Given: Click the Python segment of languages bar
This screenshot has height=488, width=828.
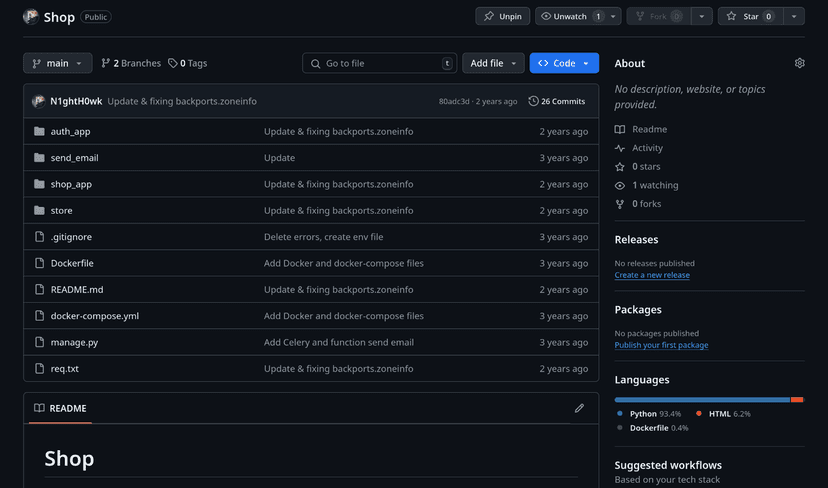Looking at the screenshot, I should (x=702, y=399).
